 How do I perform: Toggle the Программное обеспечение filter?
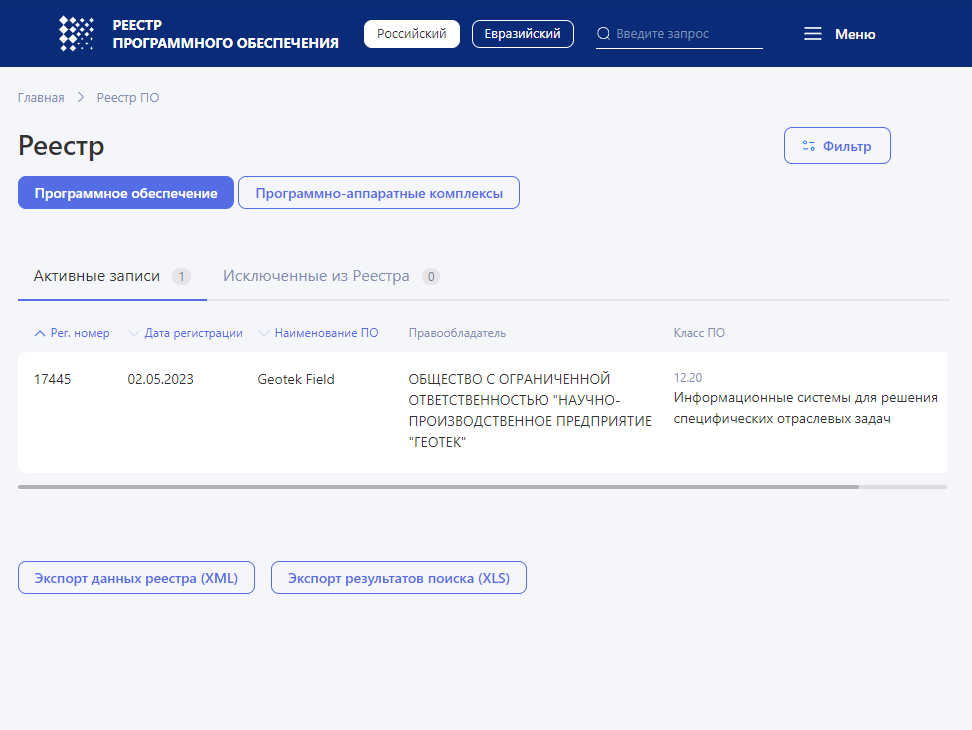(126, 193)
